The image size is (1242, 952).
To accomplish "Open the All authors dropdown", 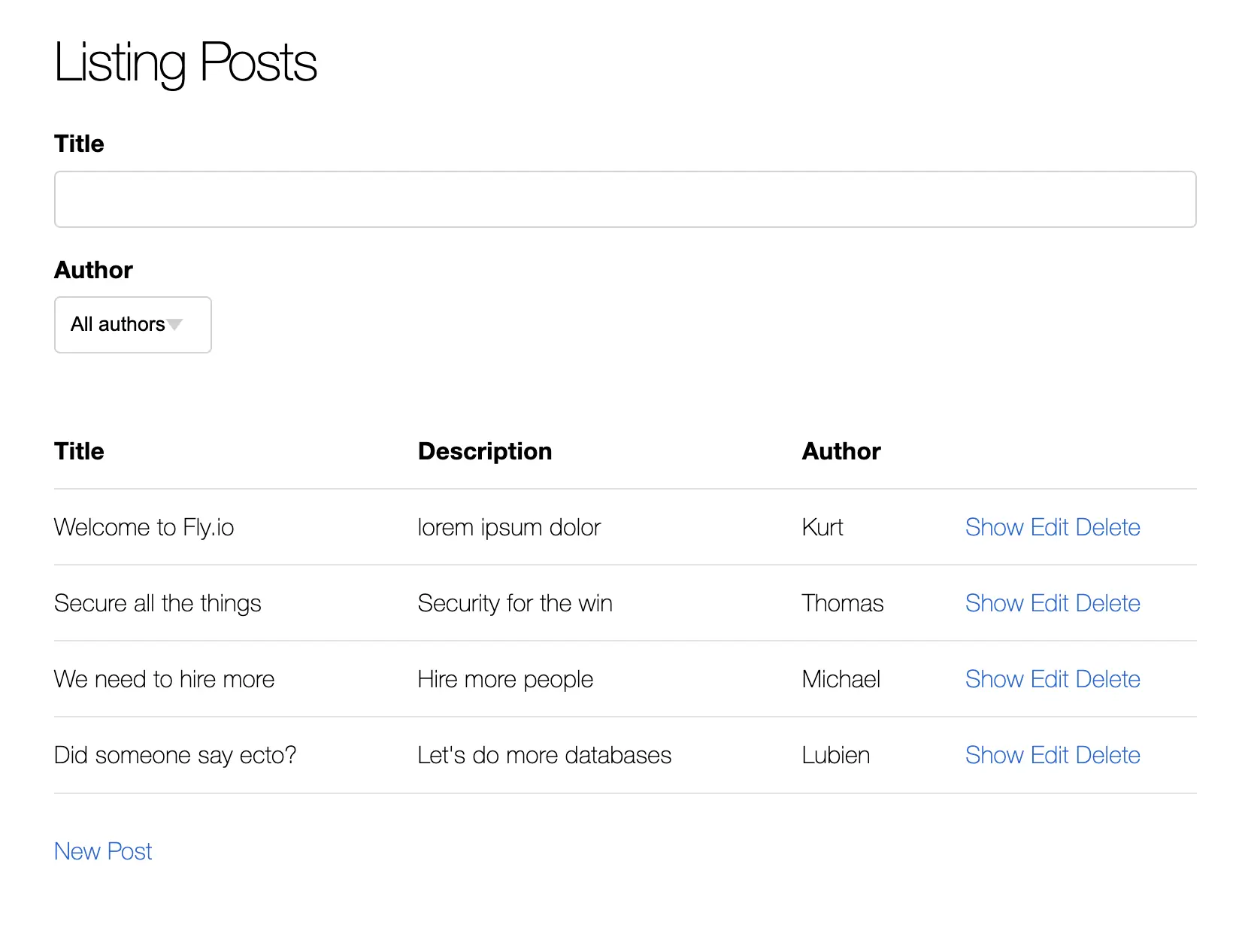I will coord(132,325).
